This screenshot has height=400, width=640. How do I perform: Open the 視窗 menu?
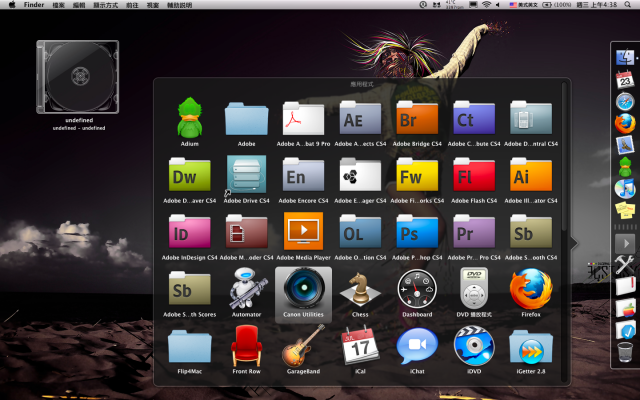[153, 5]
